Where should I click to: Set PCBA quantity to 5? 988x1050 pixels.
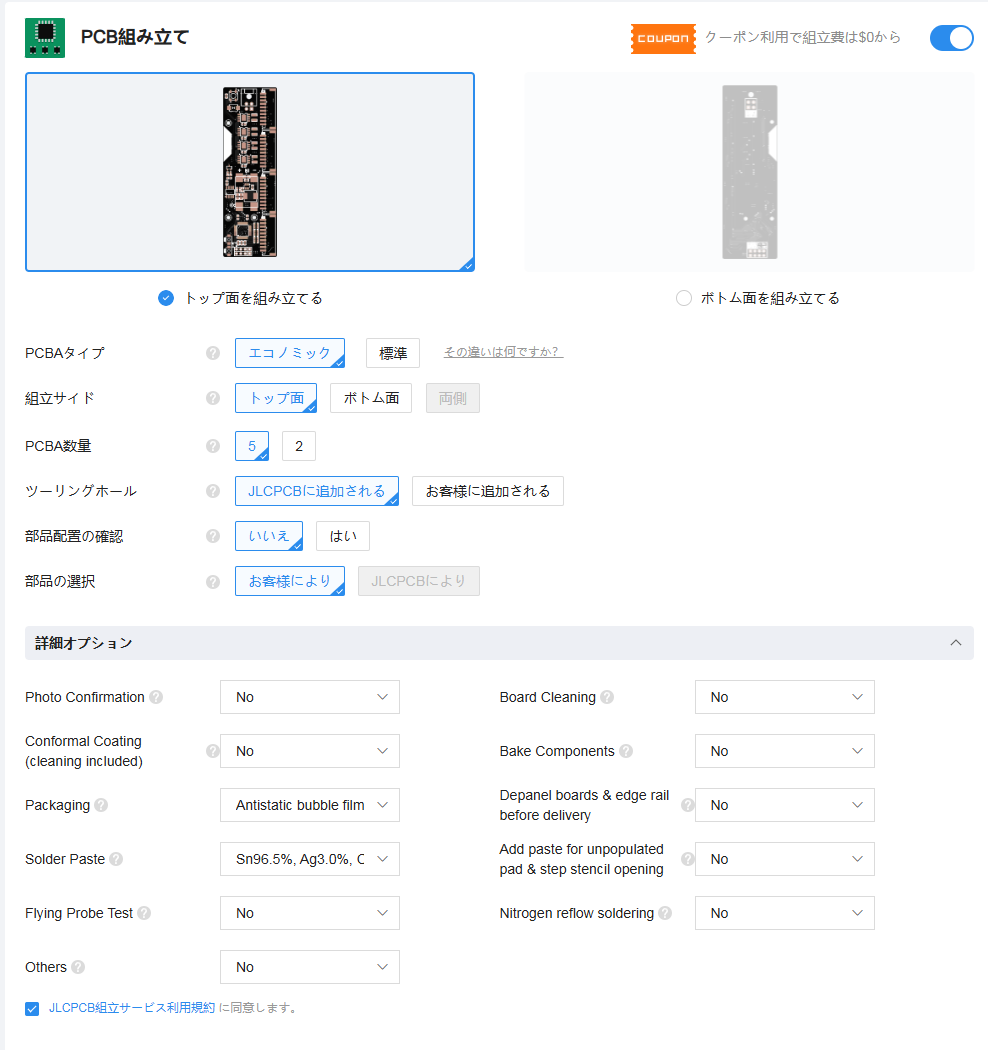coord(252,446)
